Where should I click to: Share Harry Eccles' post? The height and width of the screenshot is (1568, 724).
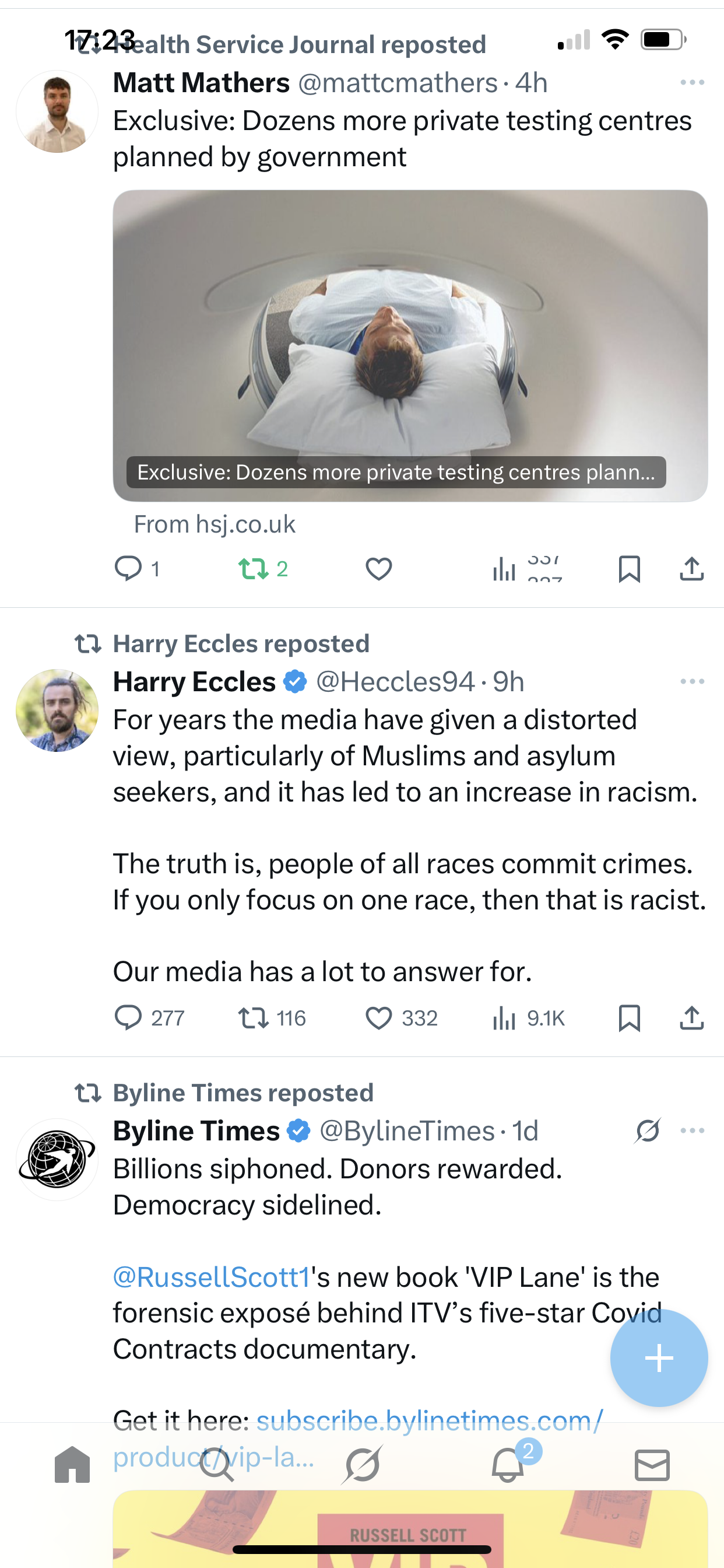(692, 1018)
